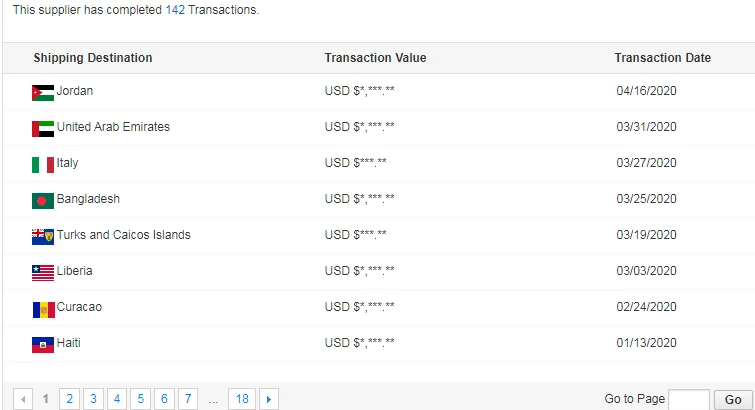Click the Shipping Destination column header

93,58
